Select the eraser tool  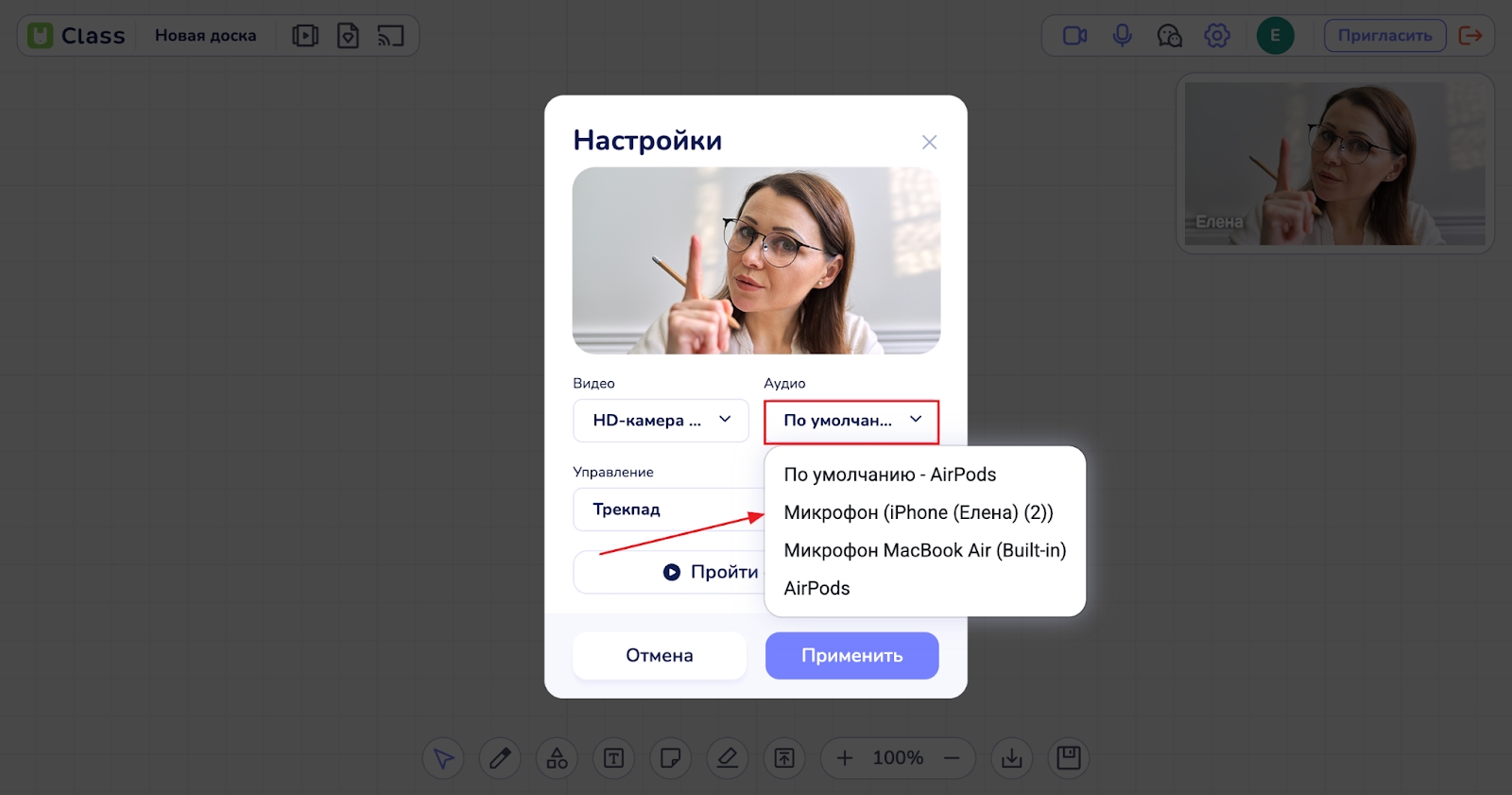727,758
